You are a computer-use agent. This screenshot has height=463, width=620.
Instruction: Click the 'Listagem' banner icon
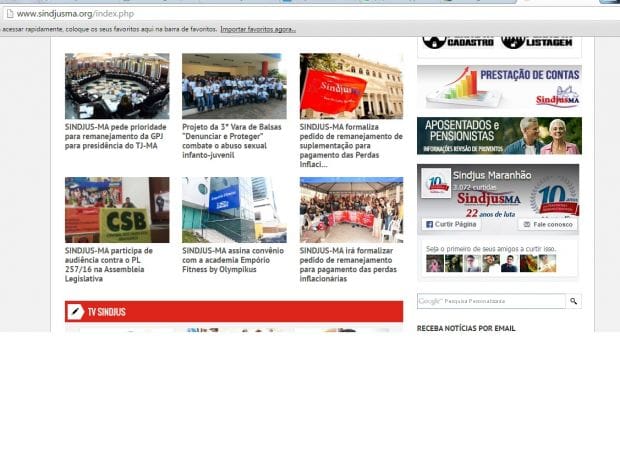click(537, 42)
